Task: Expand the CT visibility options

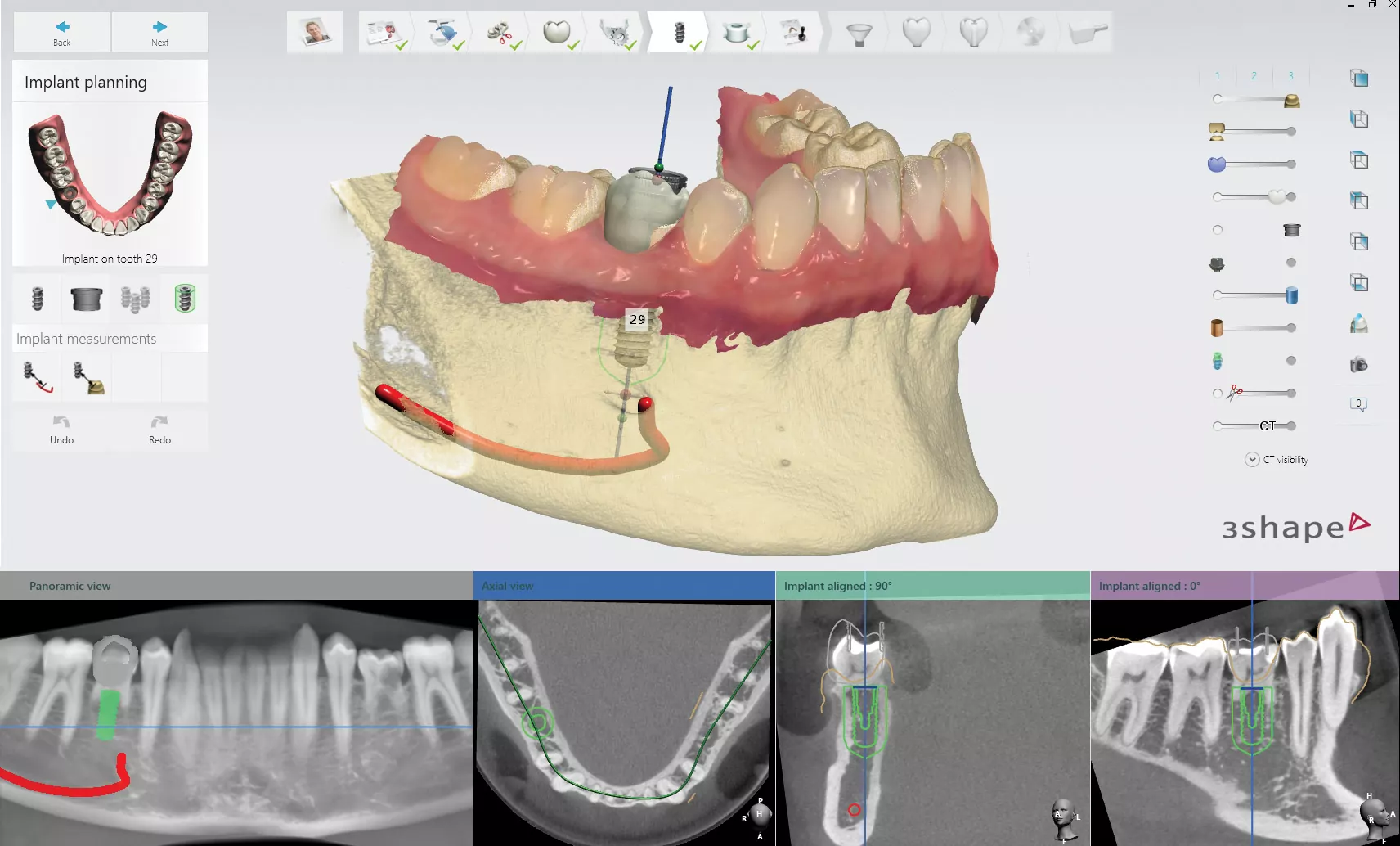Action: pos(1252,460)
